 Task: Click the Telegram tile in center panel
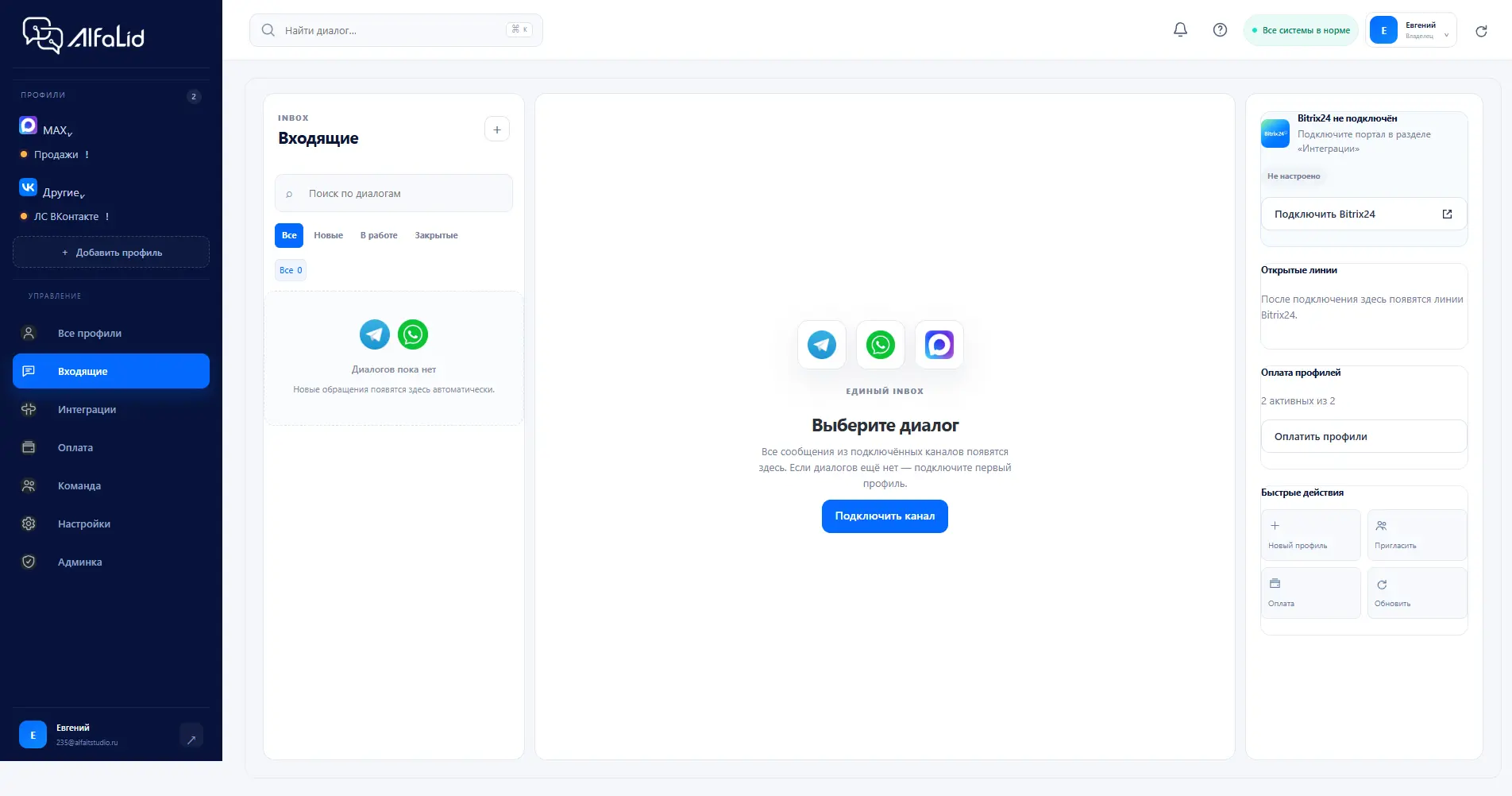point(822,345)
